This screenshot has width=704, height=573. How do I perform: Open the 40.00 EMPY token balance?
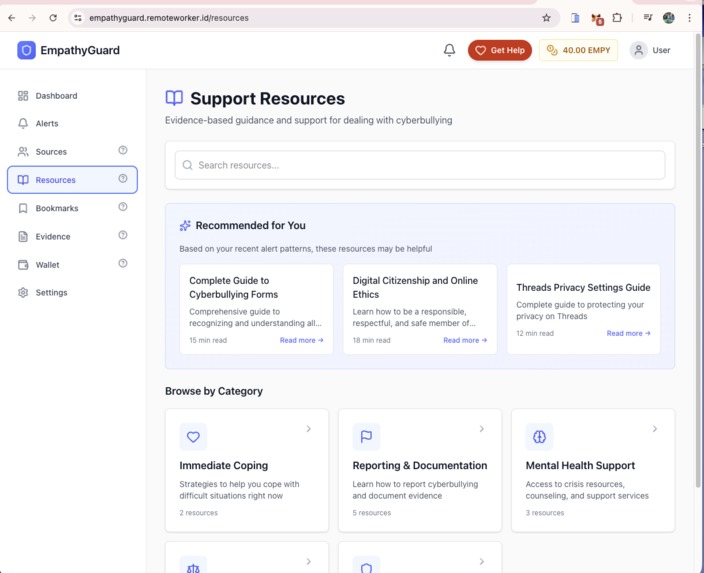[x=578, y=50]
